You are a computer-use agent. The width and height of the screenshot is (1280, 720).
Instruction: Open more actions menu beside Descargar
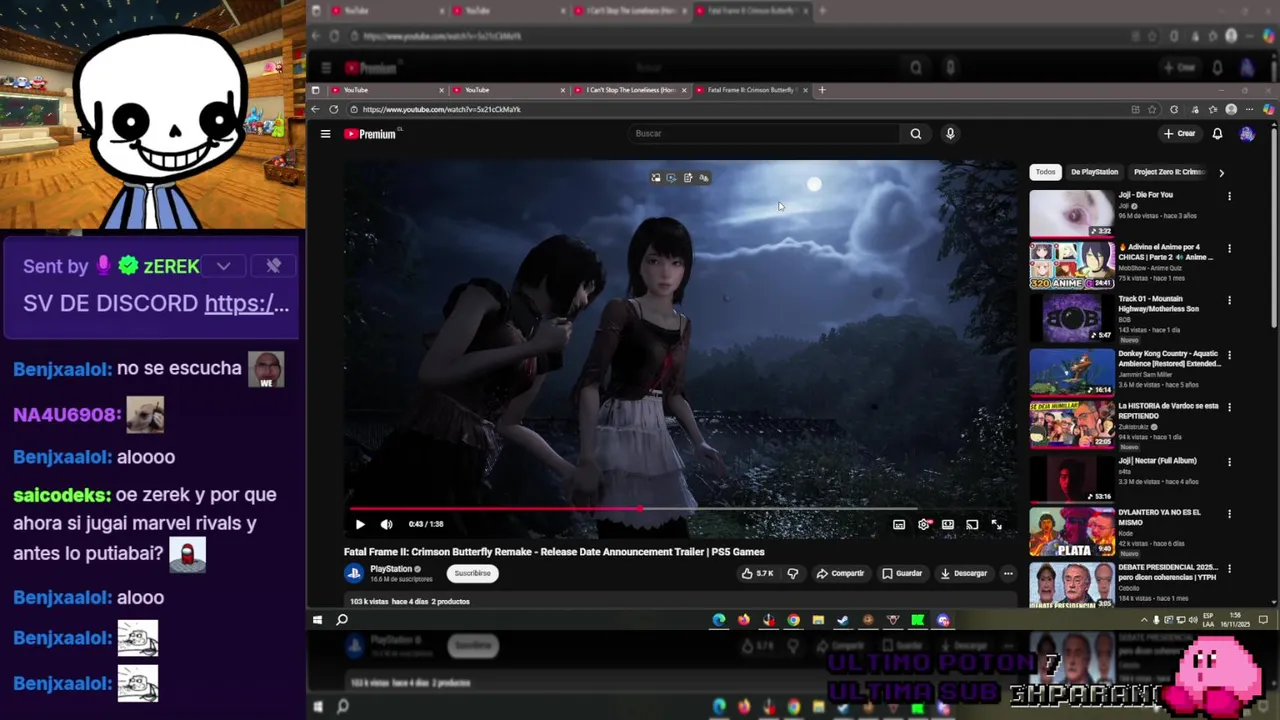point(1008,574)
